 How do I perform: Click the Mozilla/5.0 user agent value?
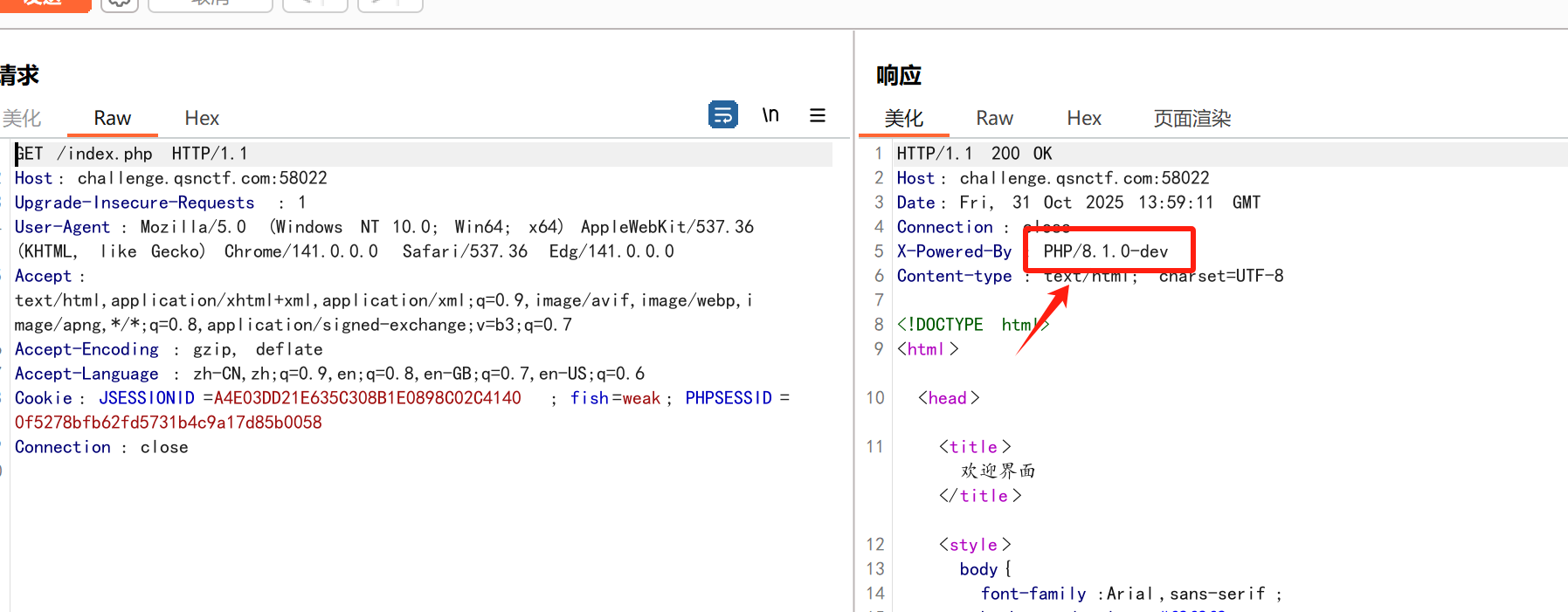(193, 227)
